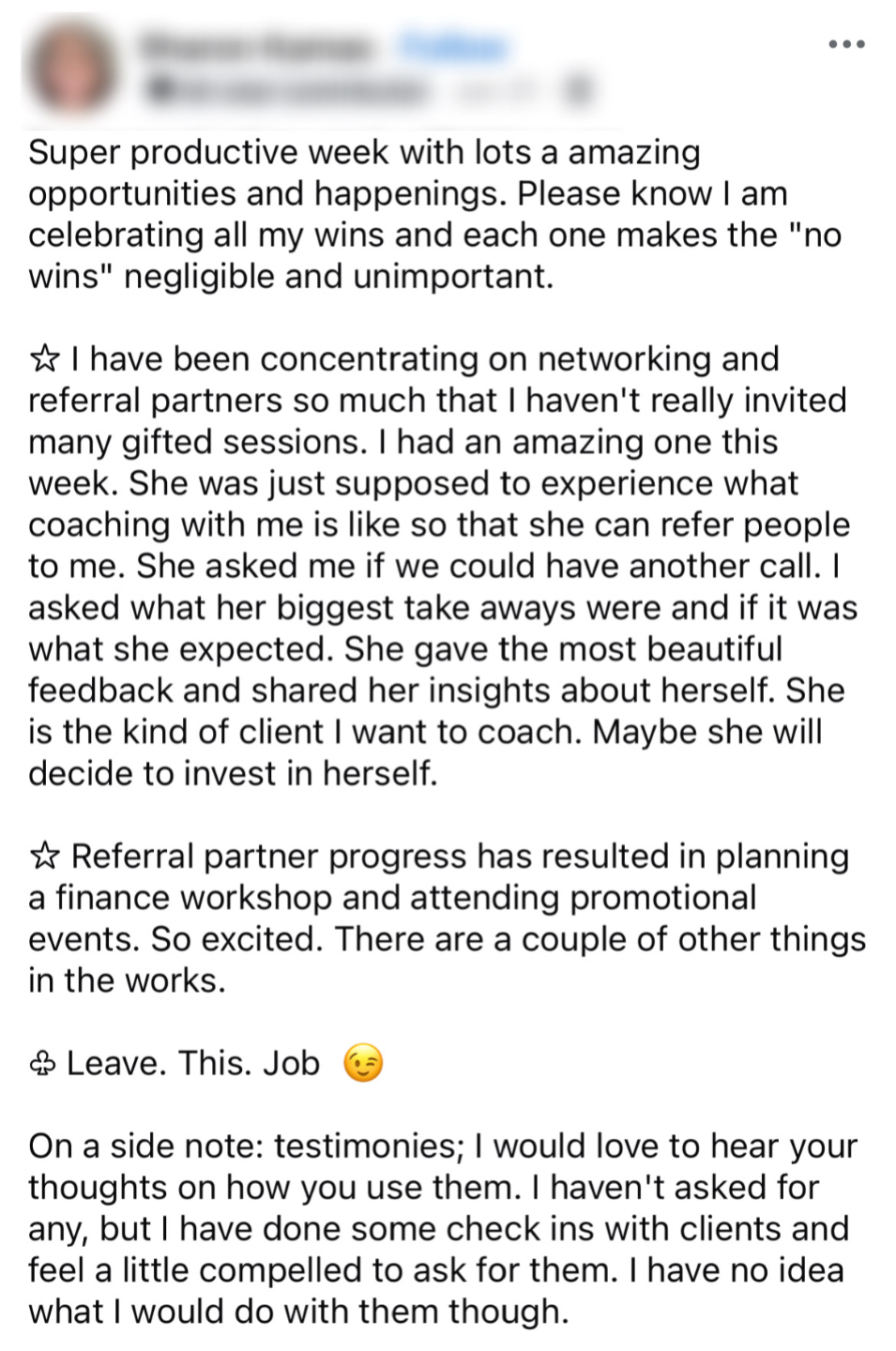896x1351 pixels.
Task: Tap the winking face emoji
Action: (363, 1063)
